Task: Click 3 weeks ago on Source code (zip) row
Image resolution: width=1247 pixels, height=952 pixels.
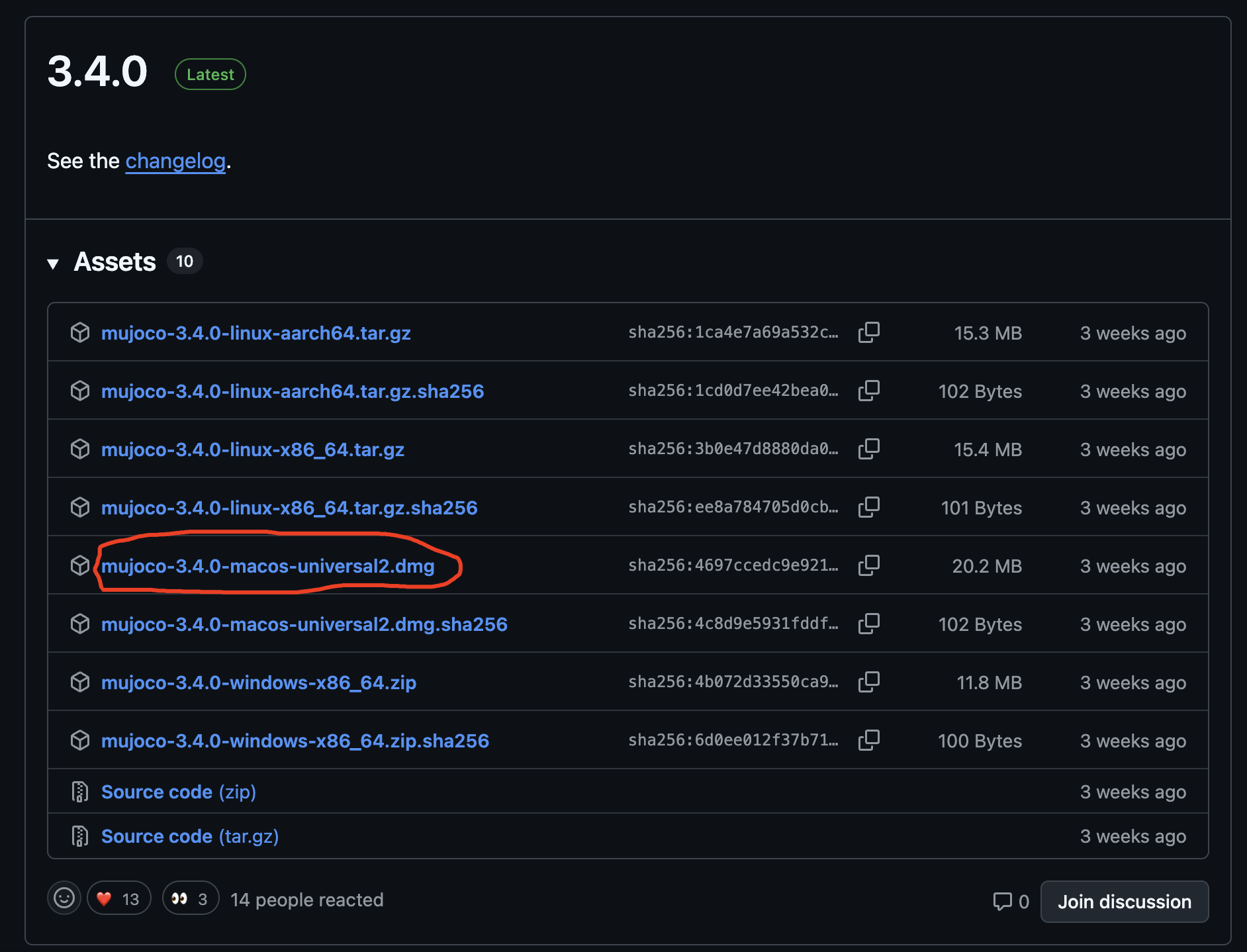Action: pyautogui.click(x=1133, y=792)
